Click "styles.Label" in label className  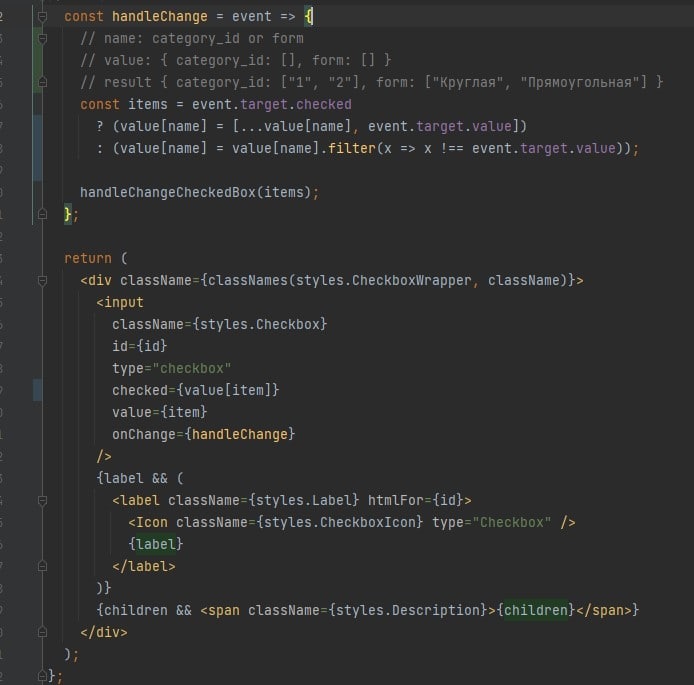(304, 500)
